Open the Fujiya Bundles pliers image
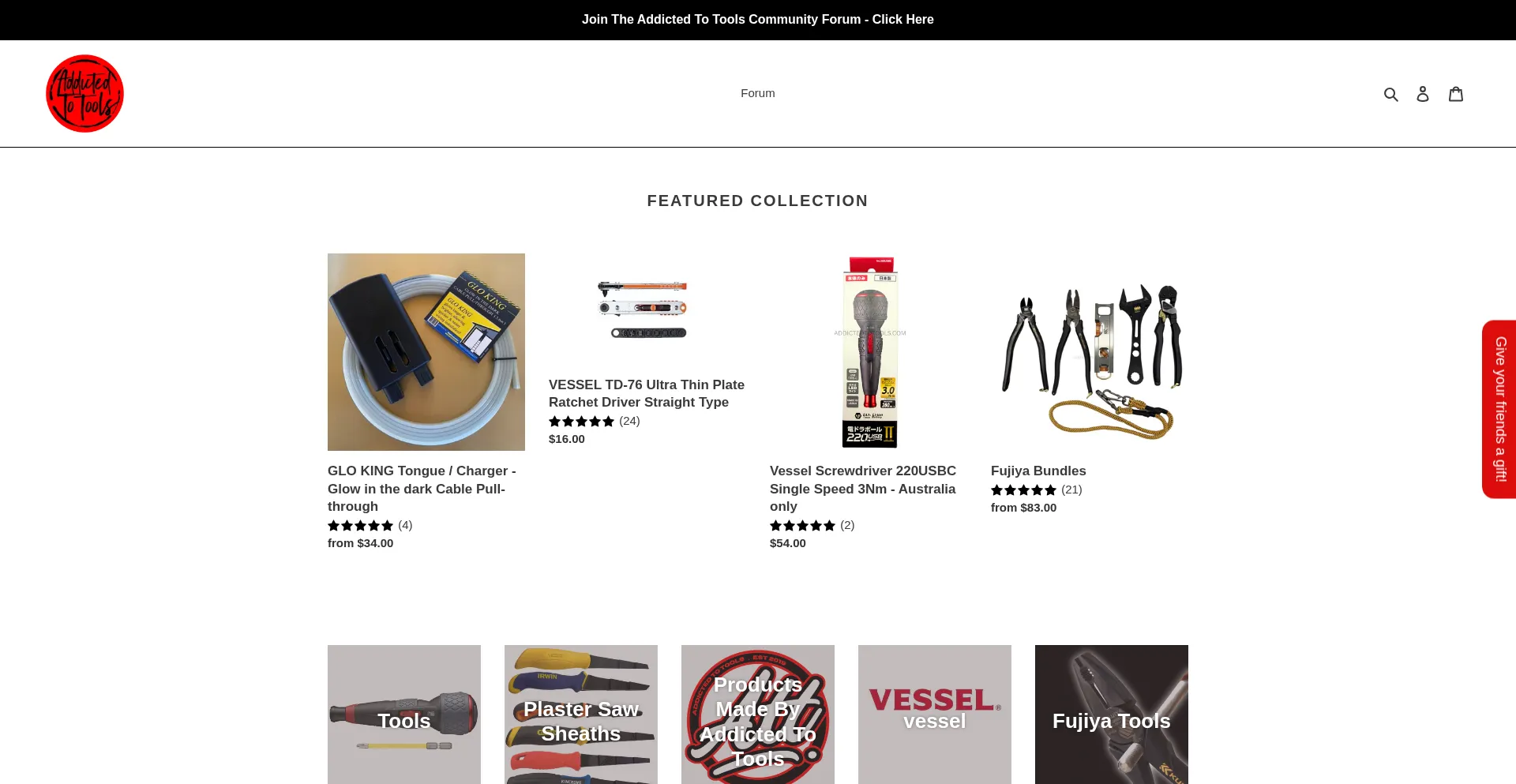Screen dimensions: 1516x784 [1089, 352]
